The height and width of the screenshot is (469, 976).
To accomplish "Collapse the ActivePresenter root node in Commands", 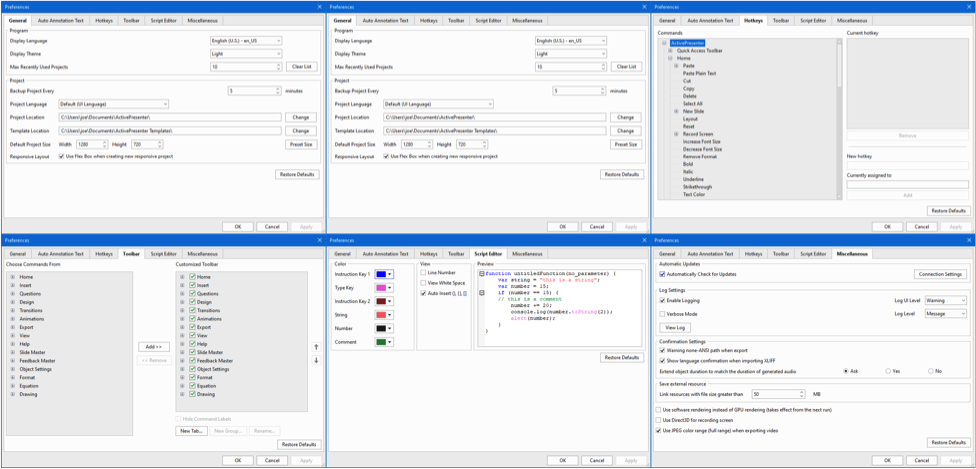I will (663, 43).
